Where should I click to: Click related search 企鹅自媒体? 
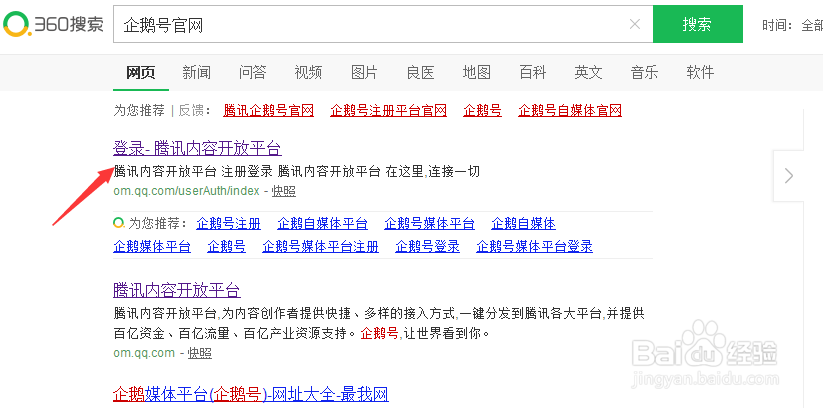pyautogui.click(x=523, y=224)
